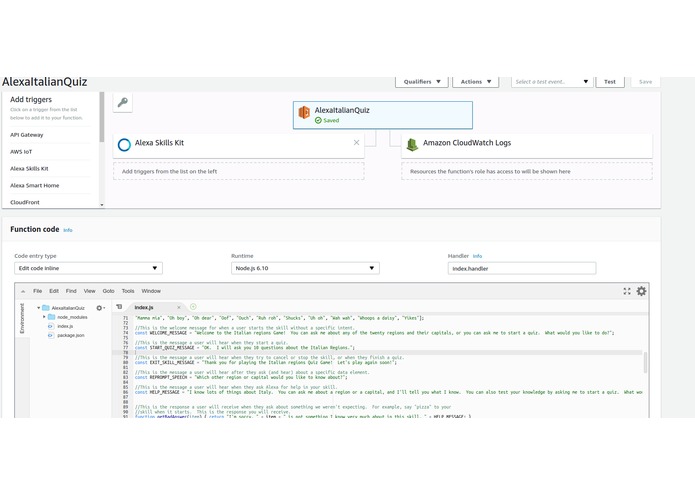Open the Actions dropdown
Viewport: 695px width, 494px height.
point(475,82)
